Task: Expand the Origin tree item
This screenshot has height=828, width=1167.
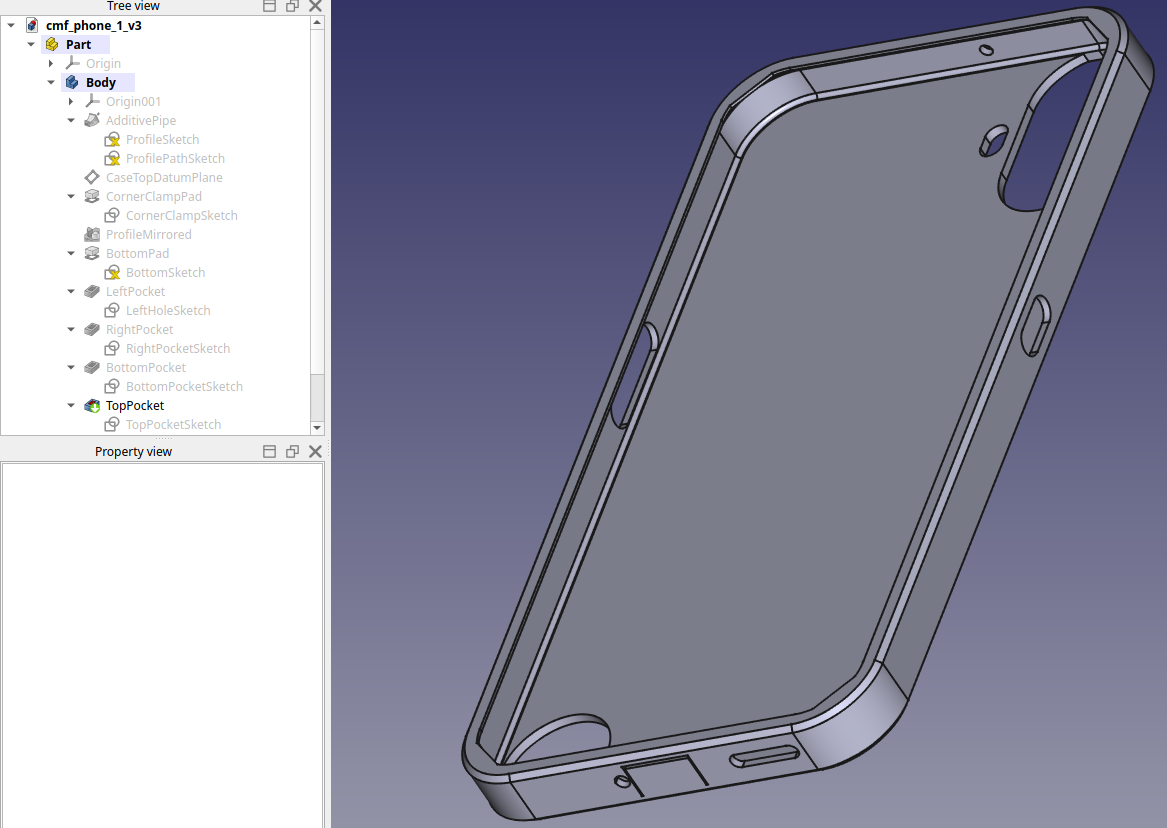Action: click(x=51, y=63)
